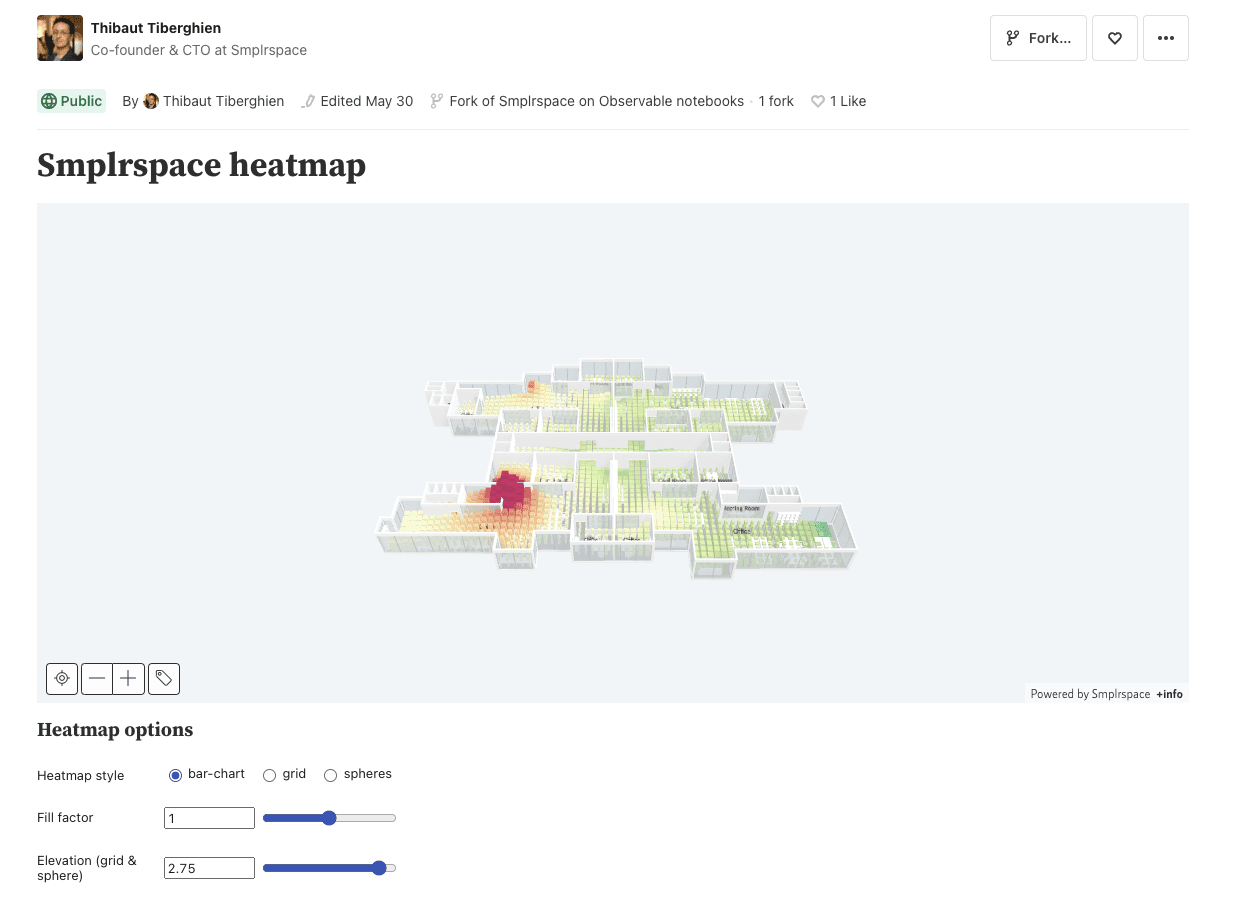
Task: Click the Public globe badge
Action: [71, 101]
